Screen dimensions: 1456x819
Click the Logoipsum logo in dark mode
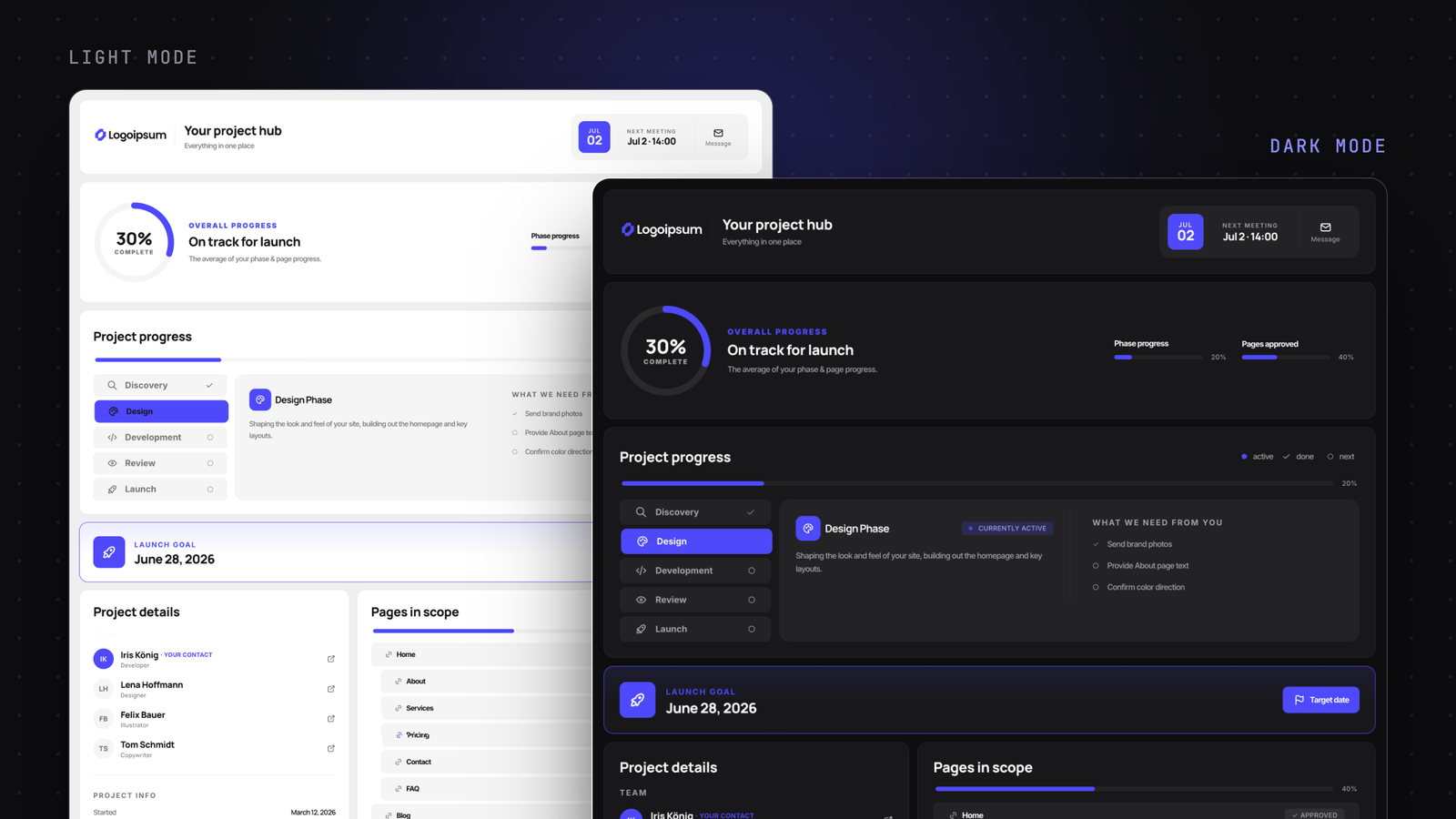662,229
